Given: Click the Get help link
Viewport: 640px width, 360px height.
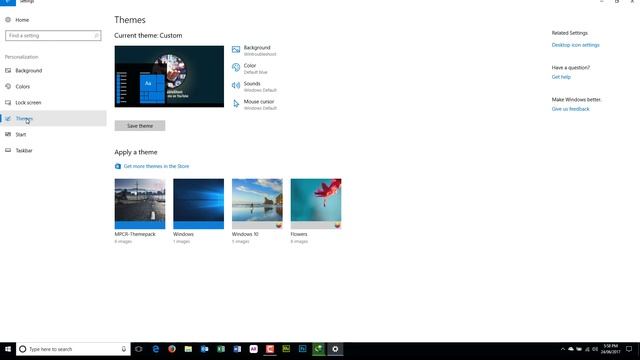Looking at the screenshot, I should 561,77.
